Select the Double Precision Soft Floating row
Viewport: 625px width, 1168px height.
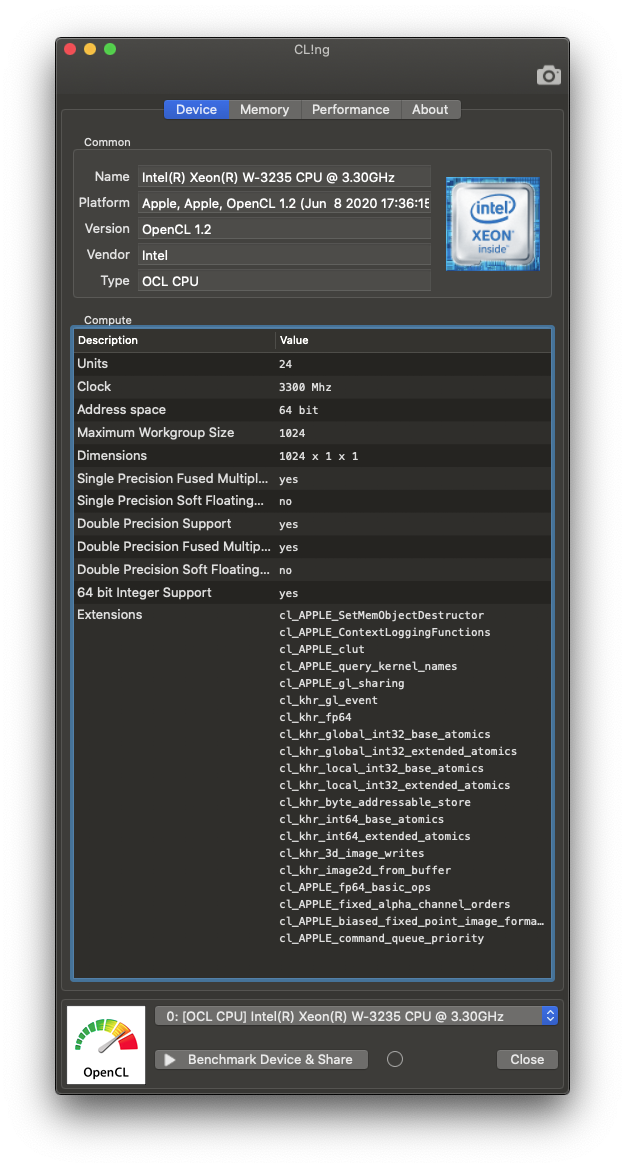[x=313, y=570]
